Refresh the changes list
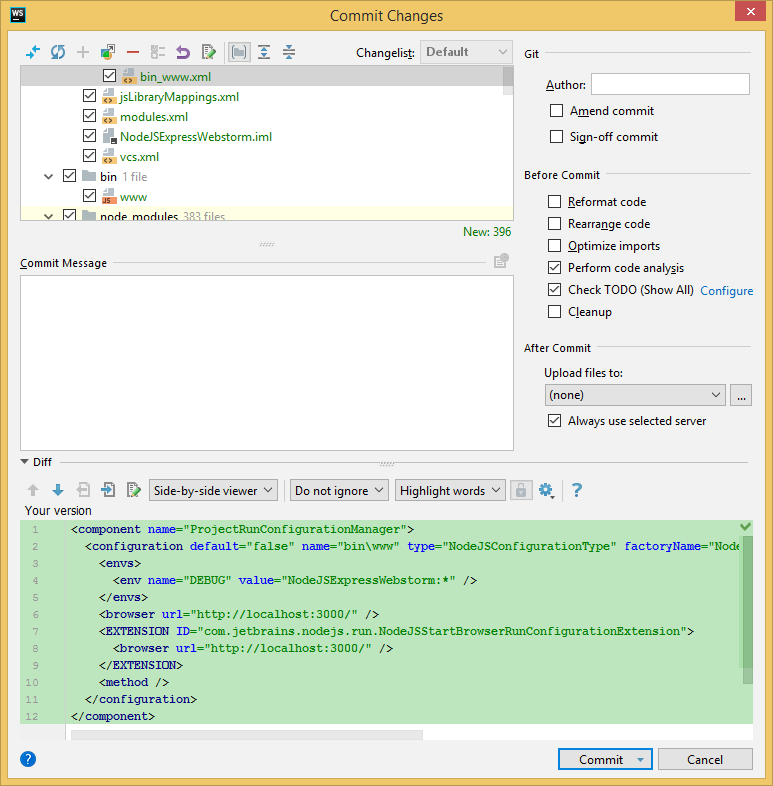The image size is (773, 786). [x=58, y=52]
